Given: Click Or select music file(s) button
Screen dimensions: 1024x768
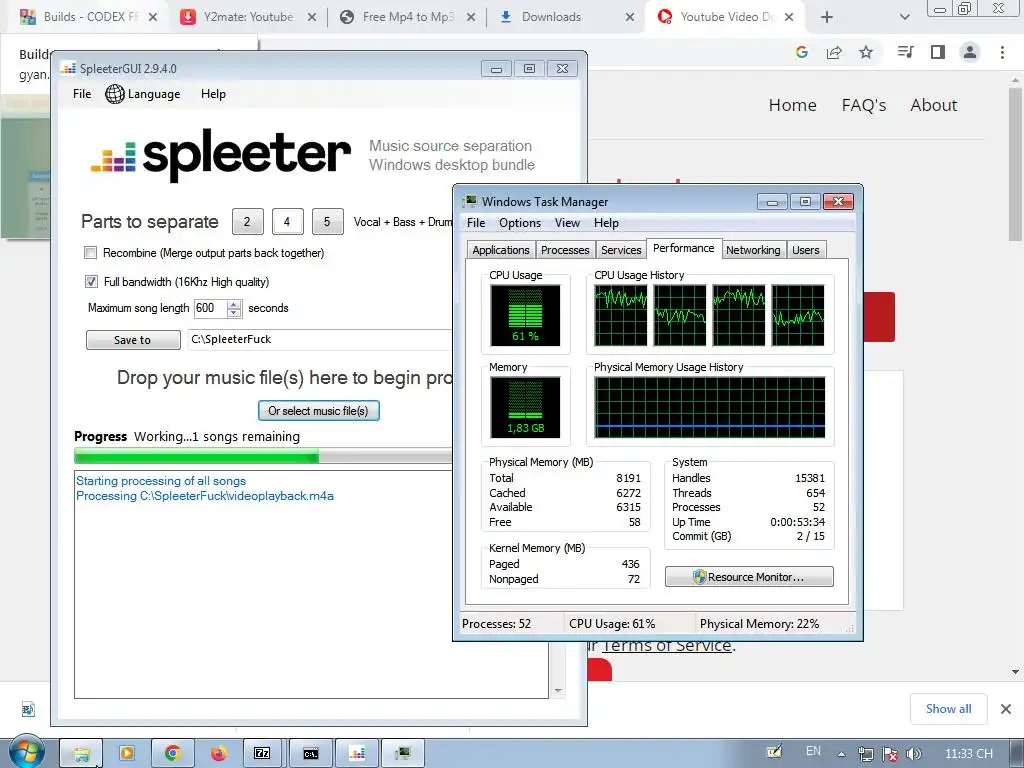Looking at the screenshot, I should point(319,411).
